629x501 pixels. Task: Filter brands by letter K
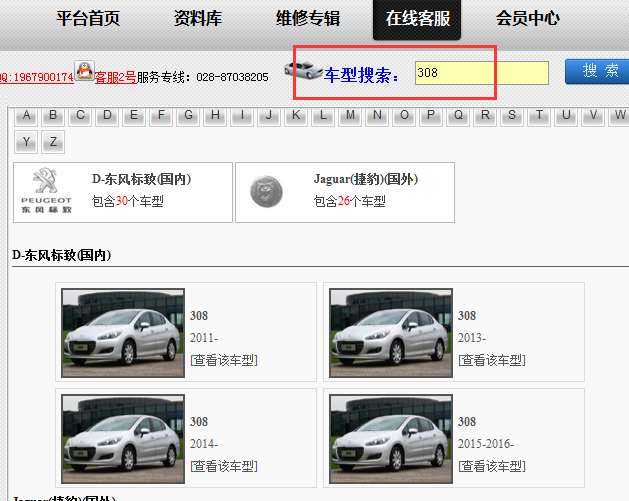pyautogui.click(x=296, y=116)
